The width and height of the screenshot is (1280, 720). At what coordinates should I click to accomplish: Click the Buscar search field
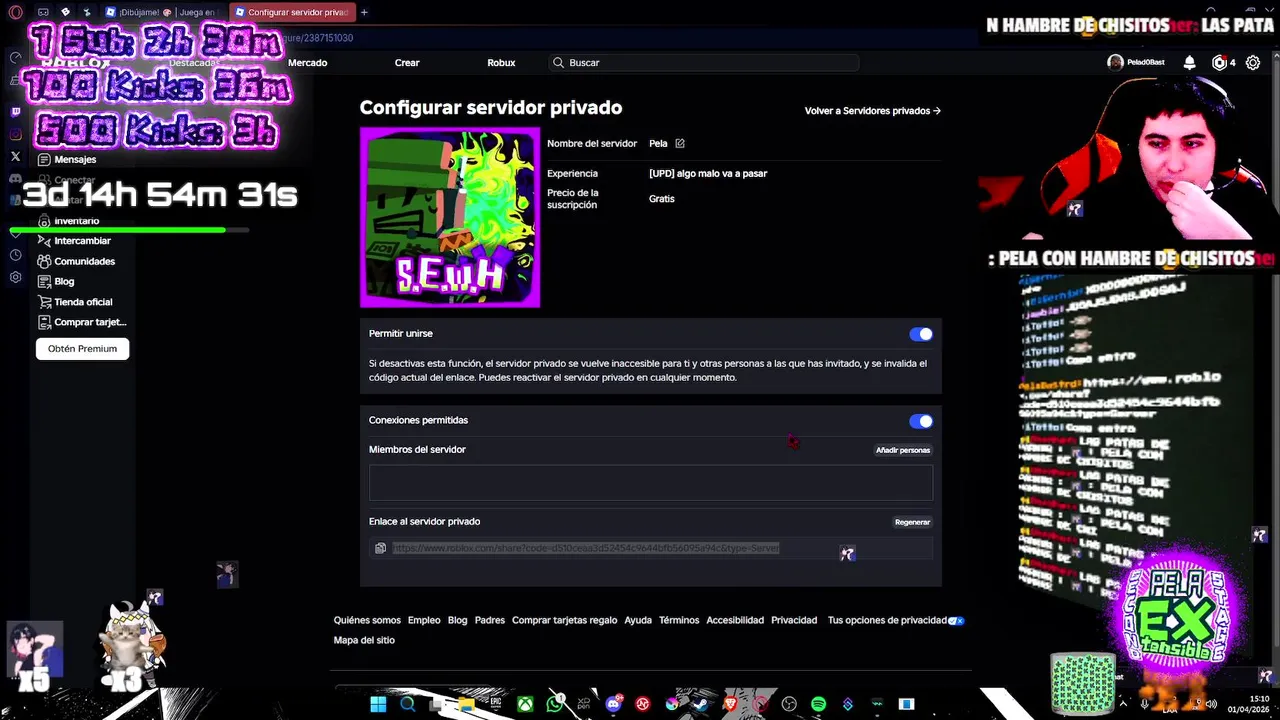click(x=703, y=62)
